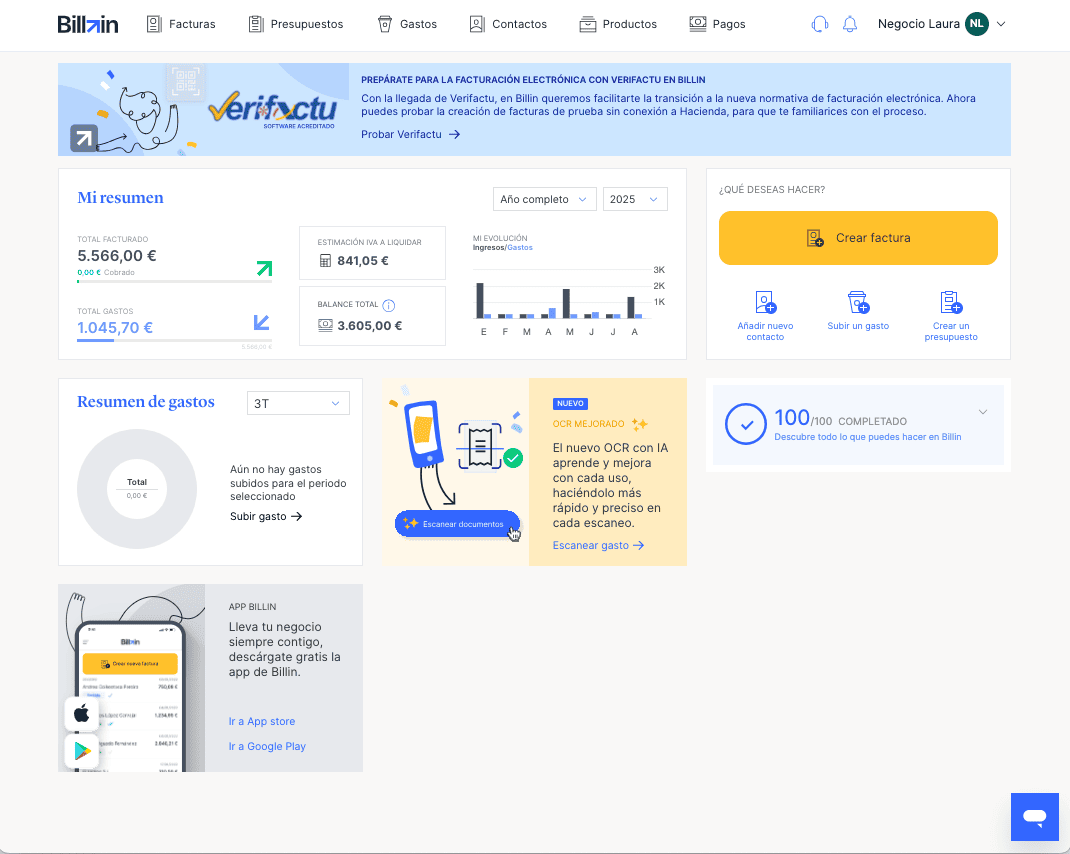1070x854 pixels.
Task: Click the Escanear documentos button
Action: point(457,524)
